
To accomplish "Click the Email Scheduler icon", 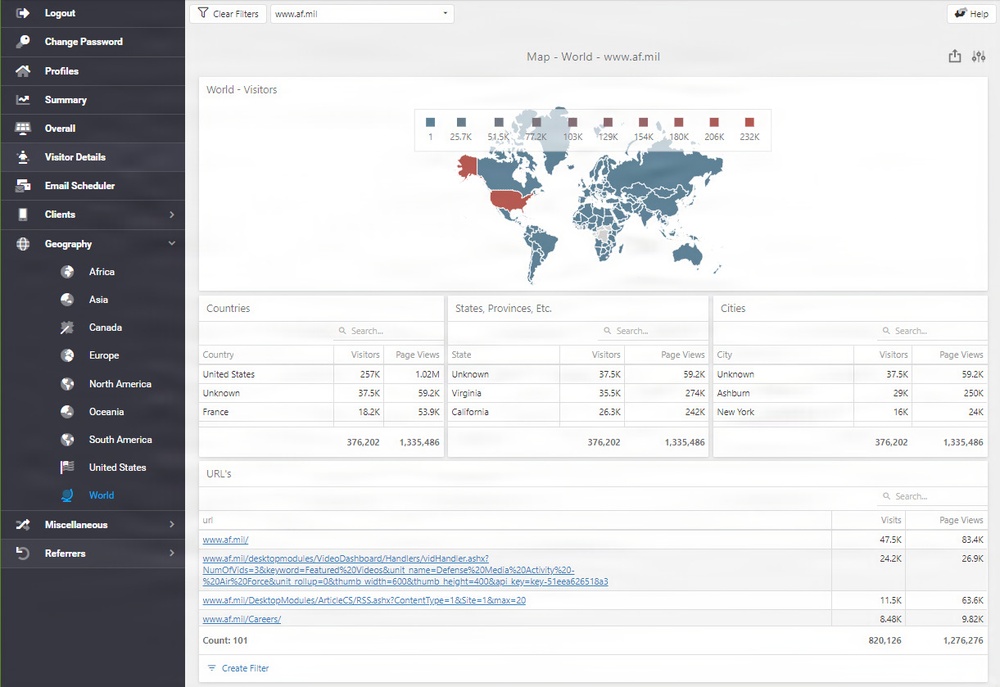I will pos(22,186).
